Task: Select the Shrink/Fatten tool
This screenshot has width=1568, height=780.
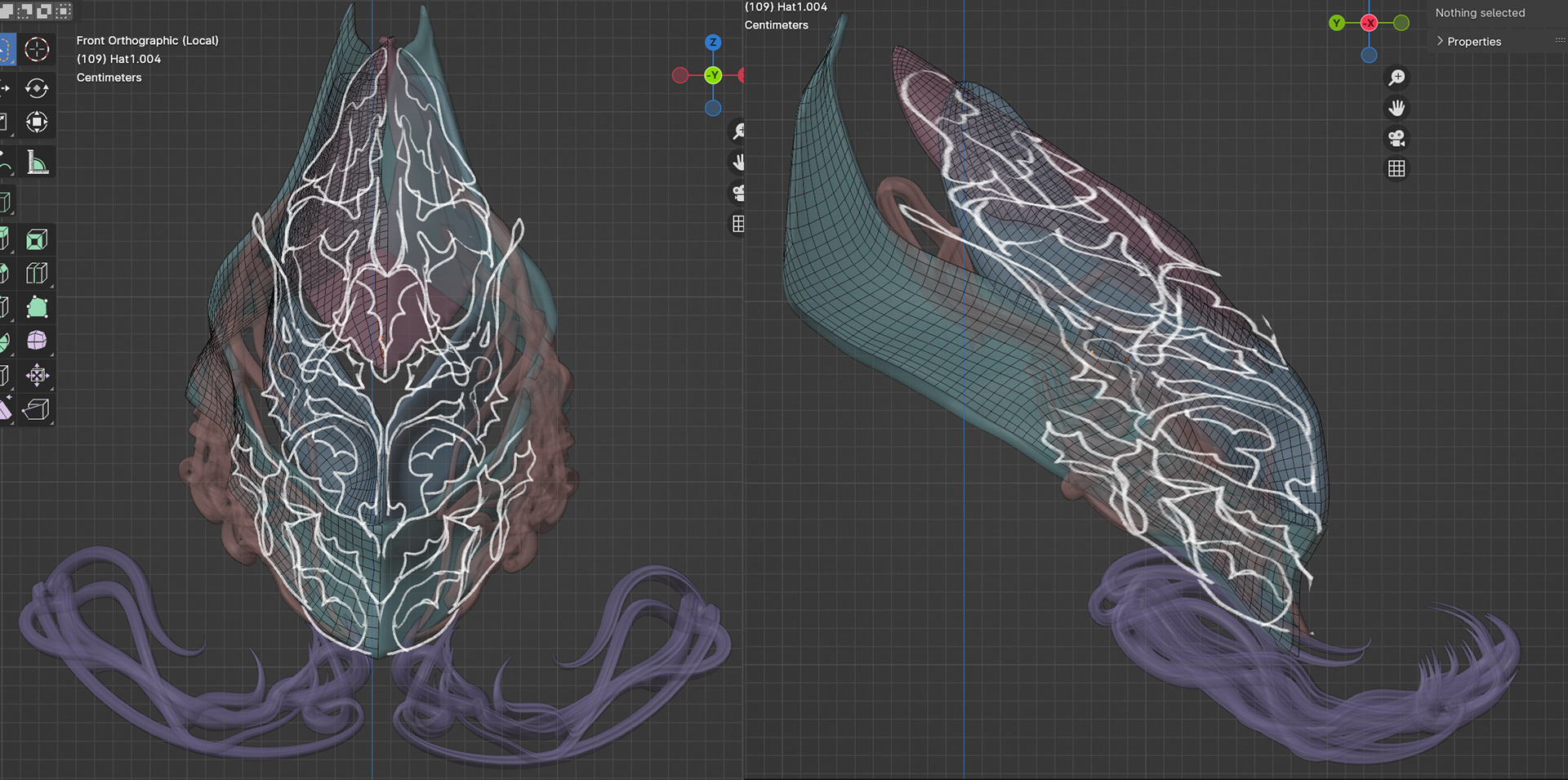Action: 37,375
